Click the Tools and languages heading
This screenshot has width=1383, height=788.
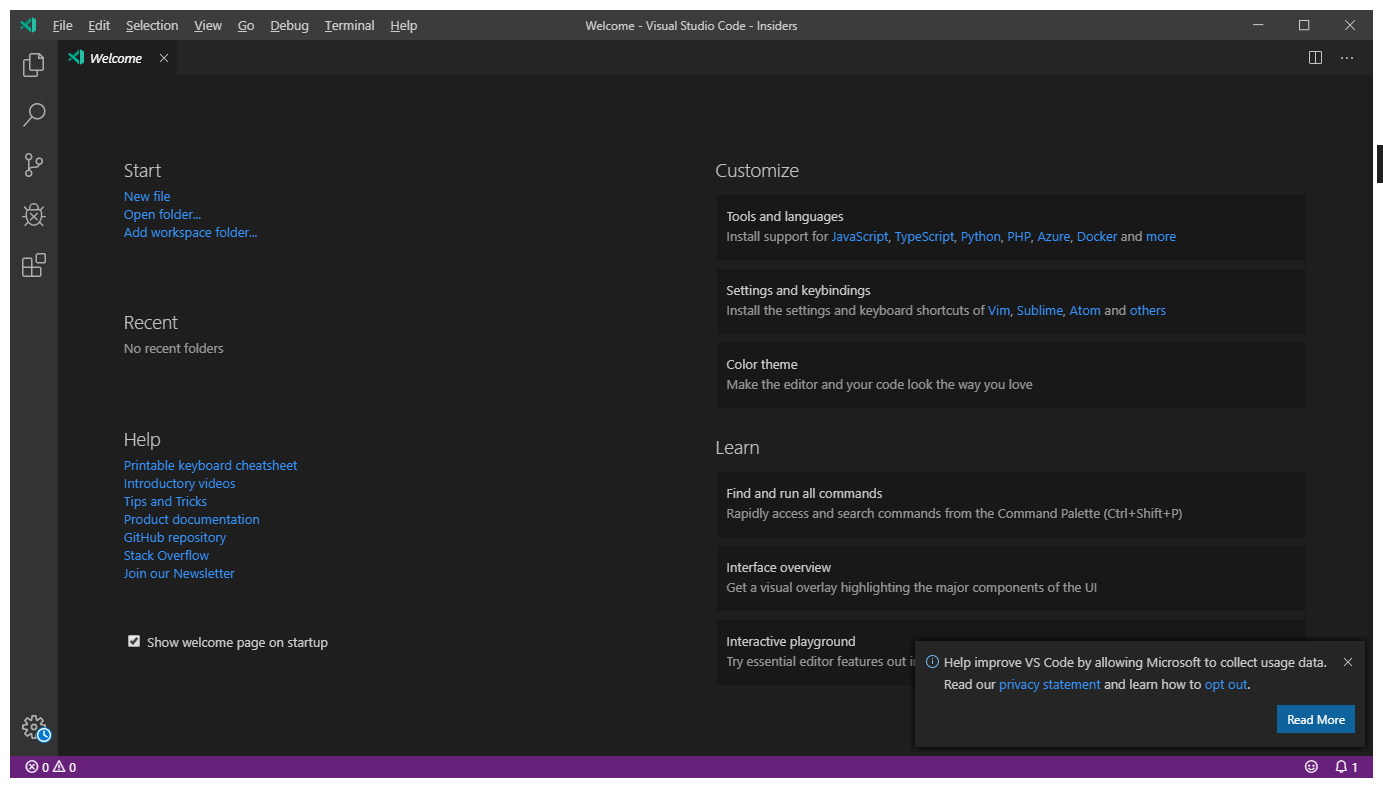click(785, 216)
